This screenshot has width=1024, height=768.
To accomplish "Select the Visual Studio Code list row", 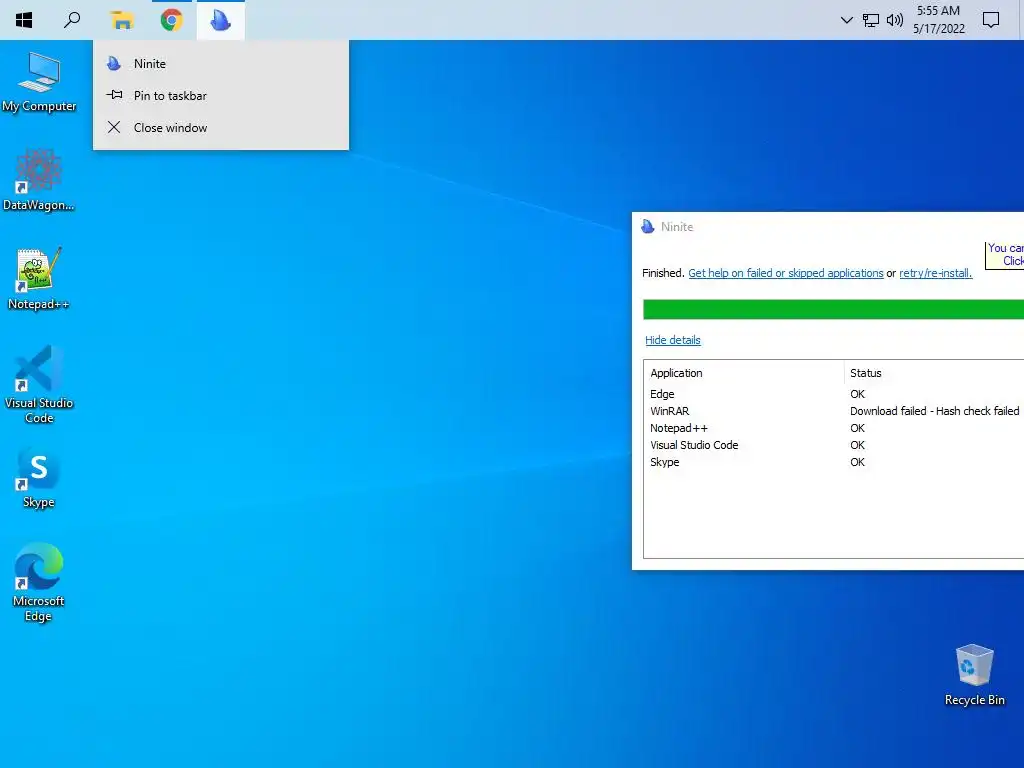I will click(x=833, y=445).
